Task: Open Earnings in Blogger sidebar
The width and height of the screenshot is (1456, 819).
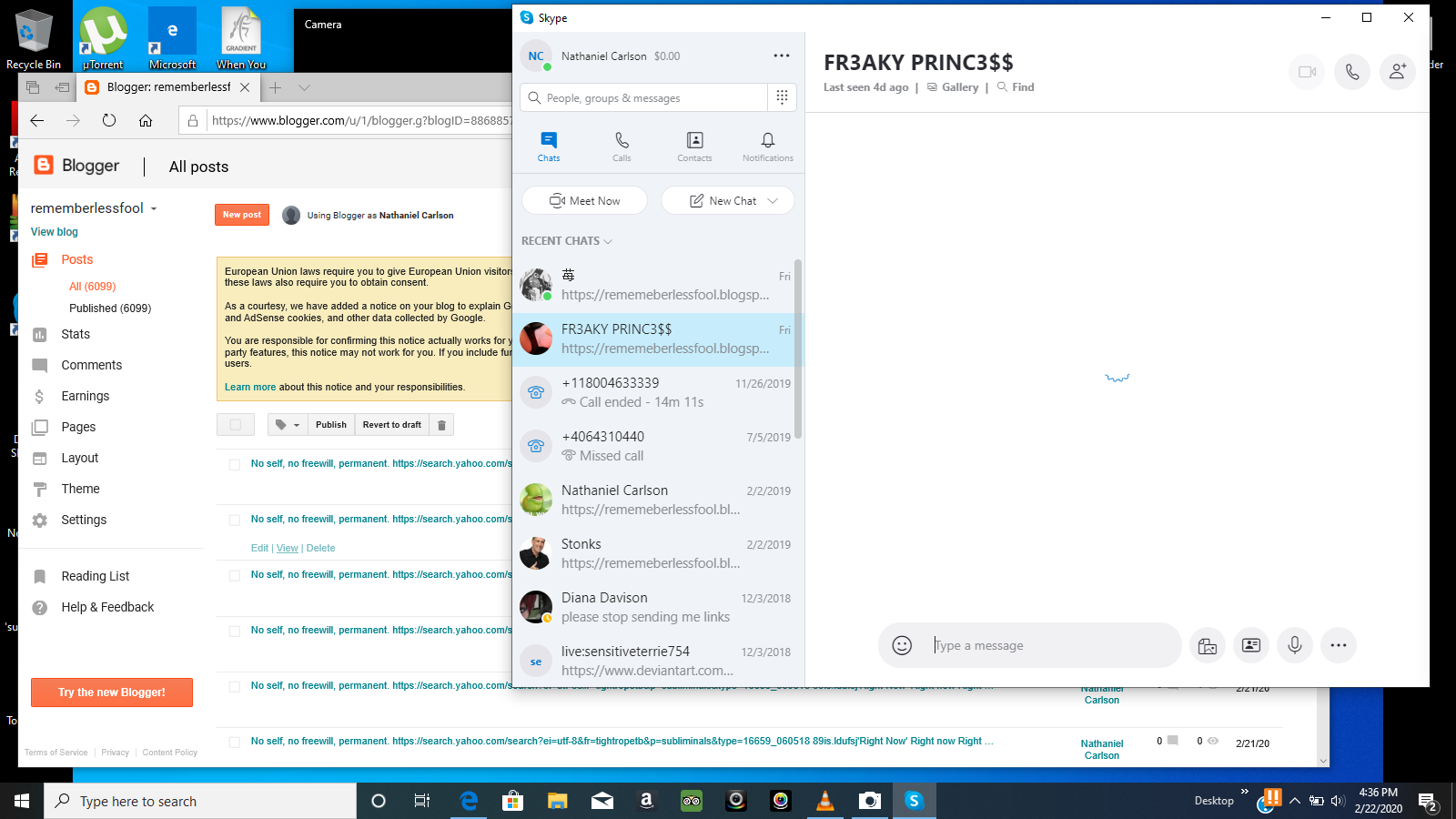Action: coord(85,396)
